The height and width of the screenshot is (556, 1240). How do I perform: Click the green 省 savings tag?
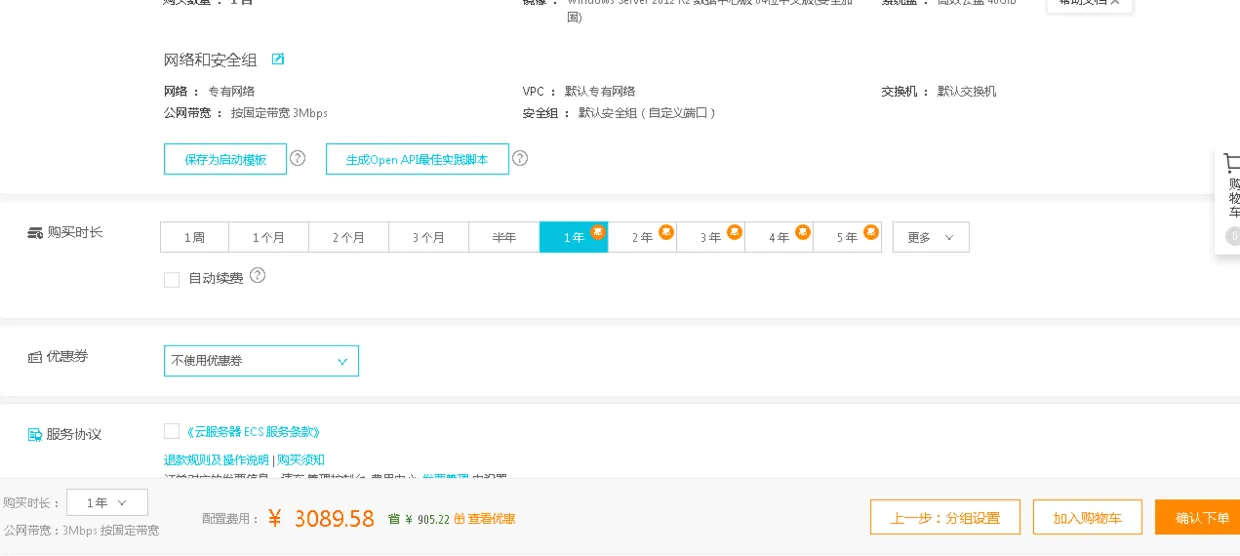click(x=394, y=519)
